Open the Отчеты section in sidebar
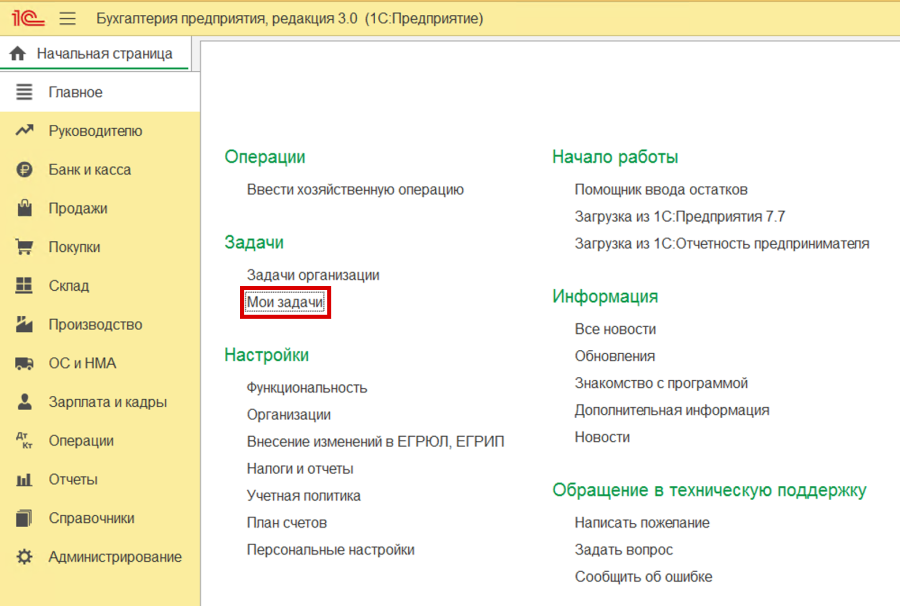This screenshot has width=900, height=606. (x=73, y=480)
